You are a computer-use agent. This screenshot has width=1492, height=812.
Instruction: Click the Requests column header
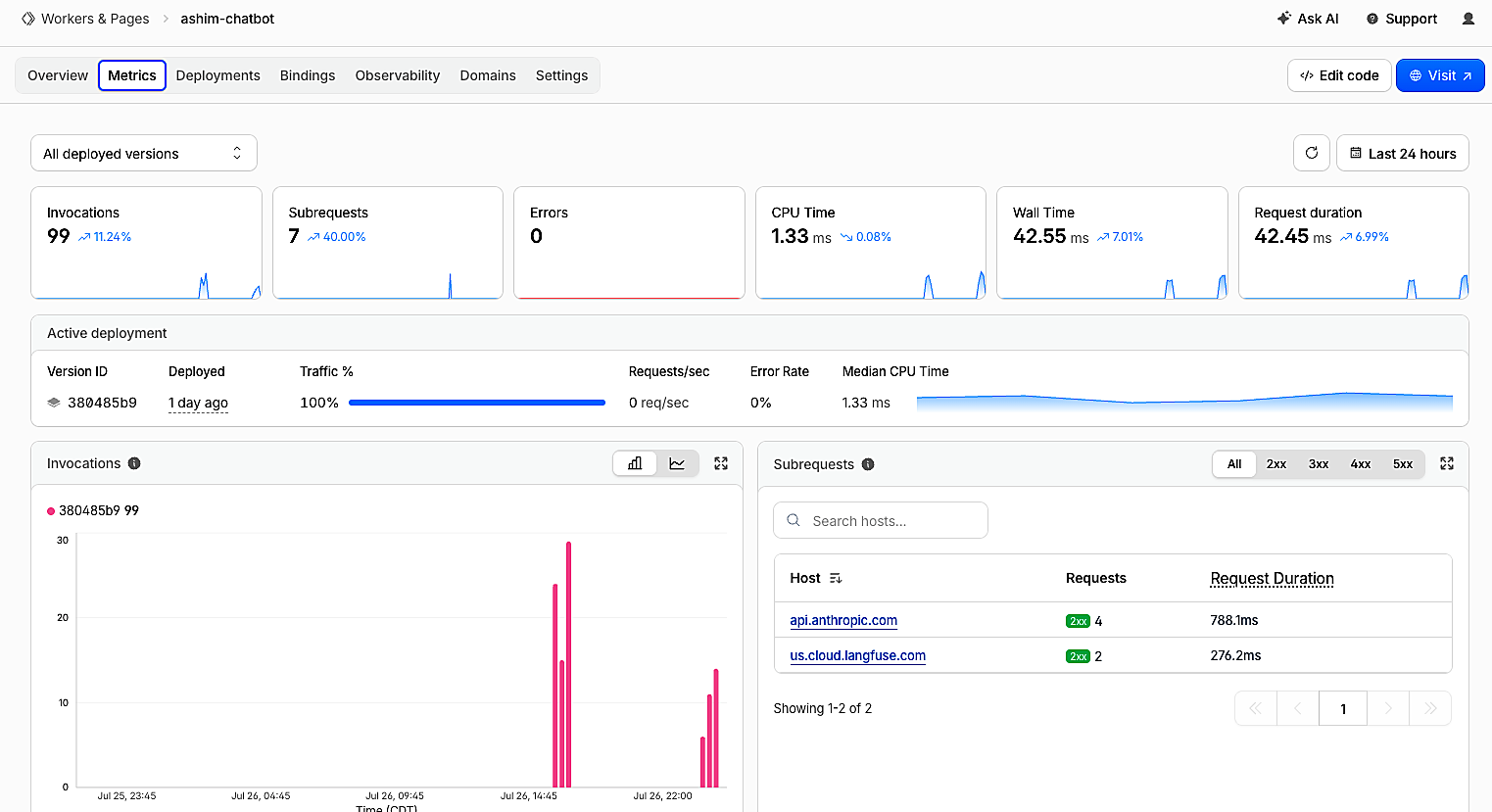pyautogui.click(x=1096, y=578)
